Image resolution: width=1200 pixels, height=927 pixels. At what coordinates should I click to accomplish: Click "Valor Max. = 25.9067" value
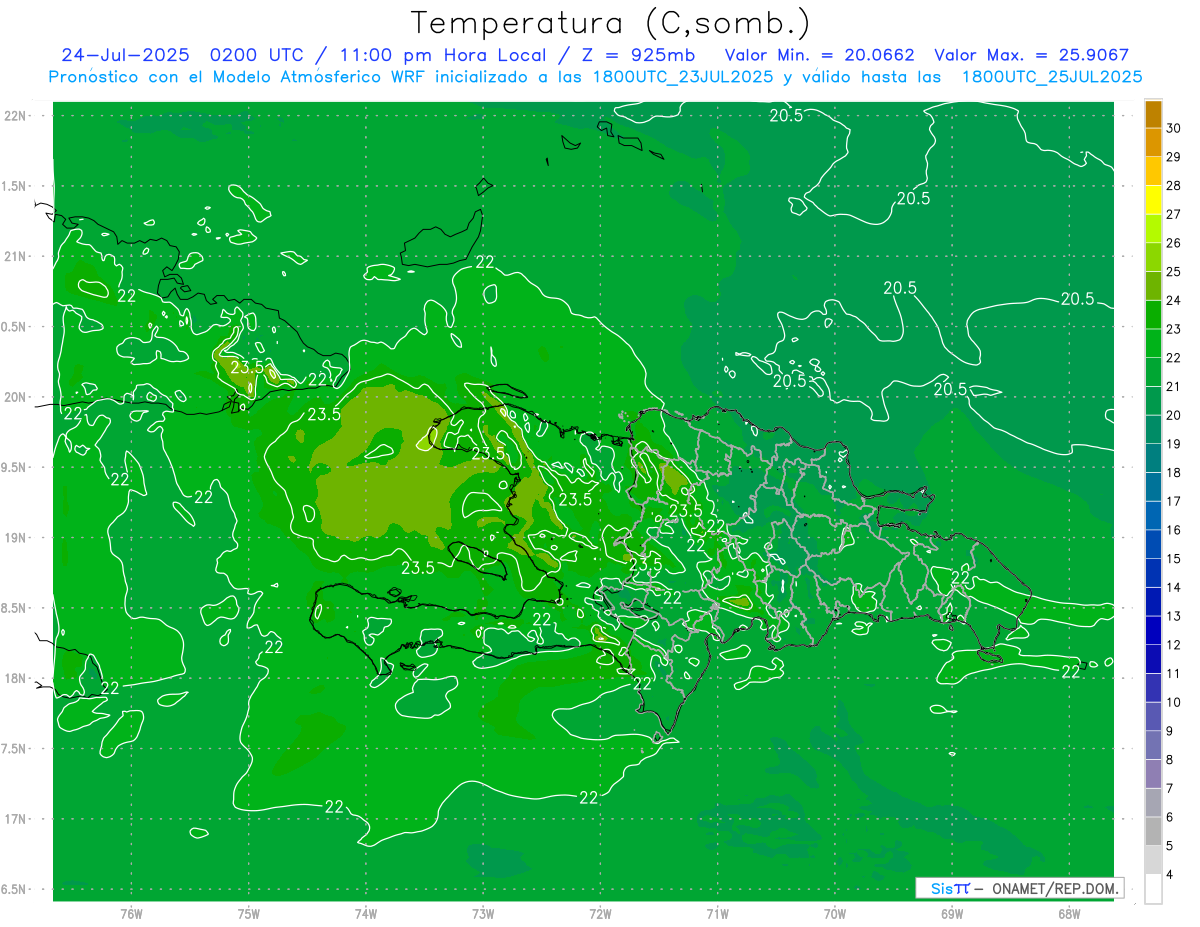coord(1032,55)
